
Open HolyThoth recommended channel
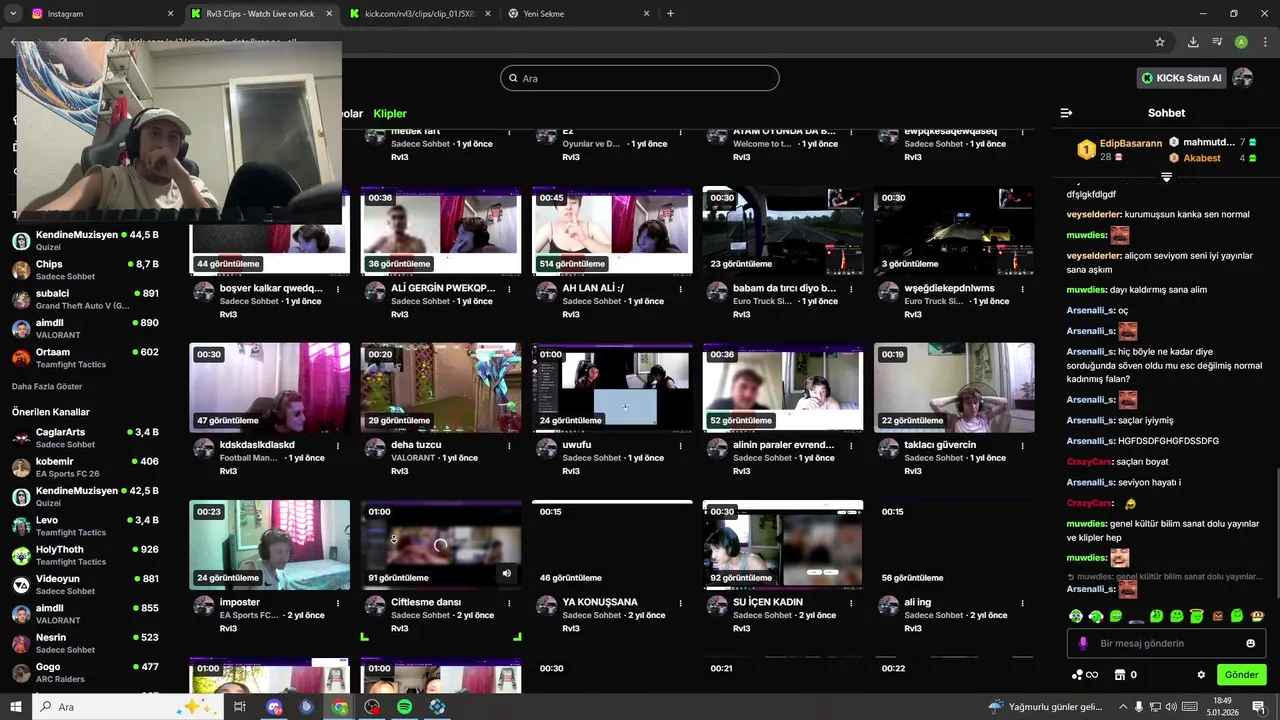85,555
